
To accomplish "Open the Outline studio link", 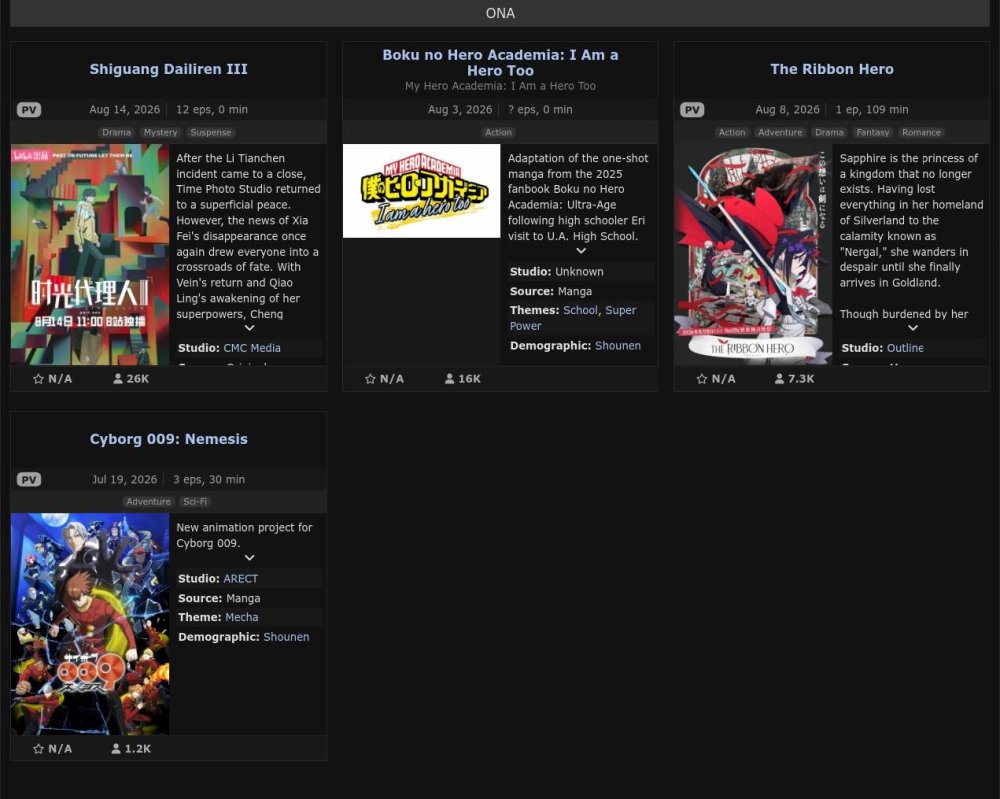I will (x=905, y=348).
